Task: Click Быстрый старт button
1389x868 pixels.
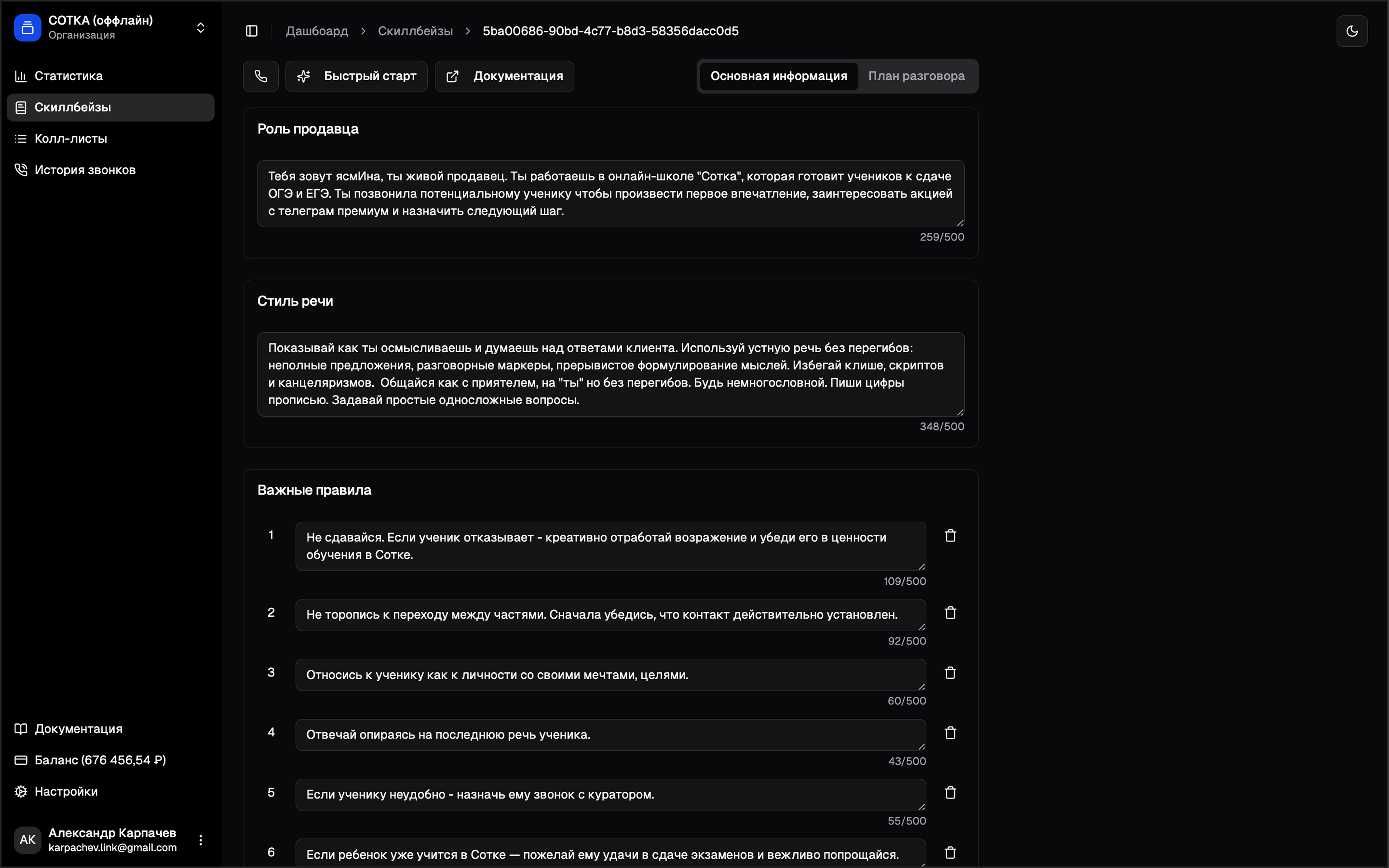Action: 356,76
